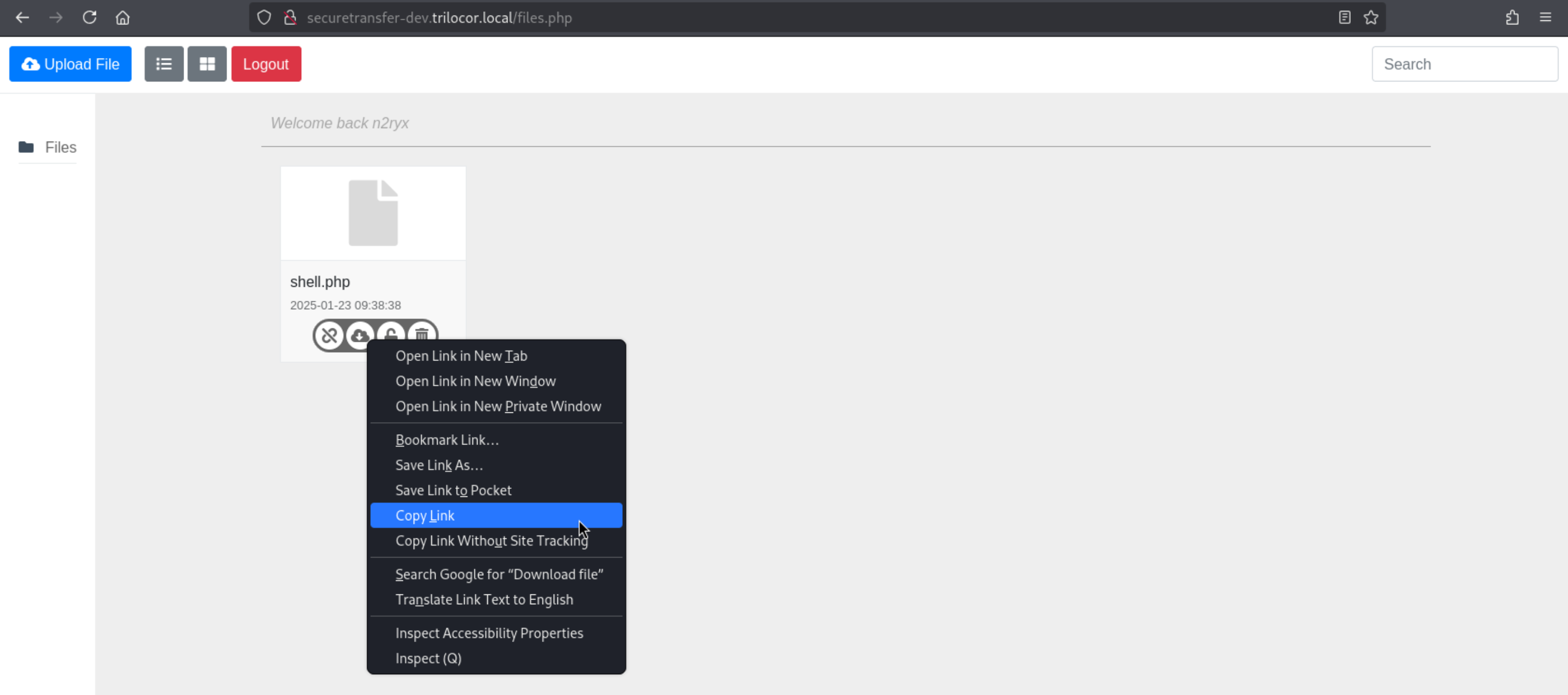Click the Welcome back n2ryx text
Image resolution: width=1568 pixels, height=695 pixels.
[340, 123]
